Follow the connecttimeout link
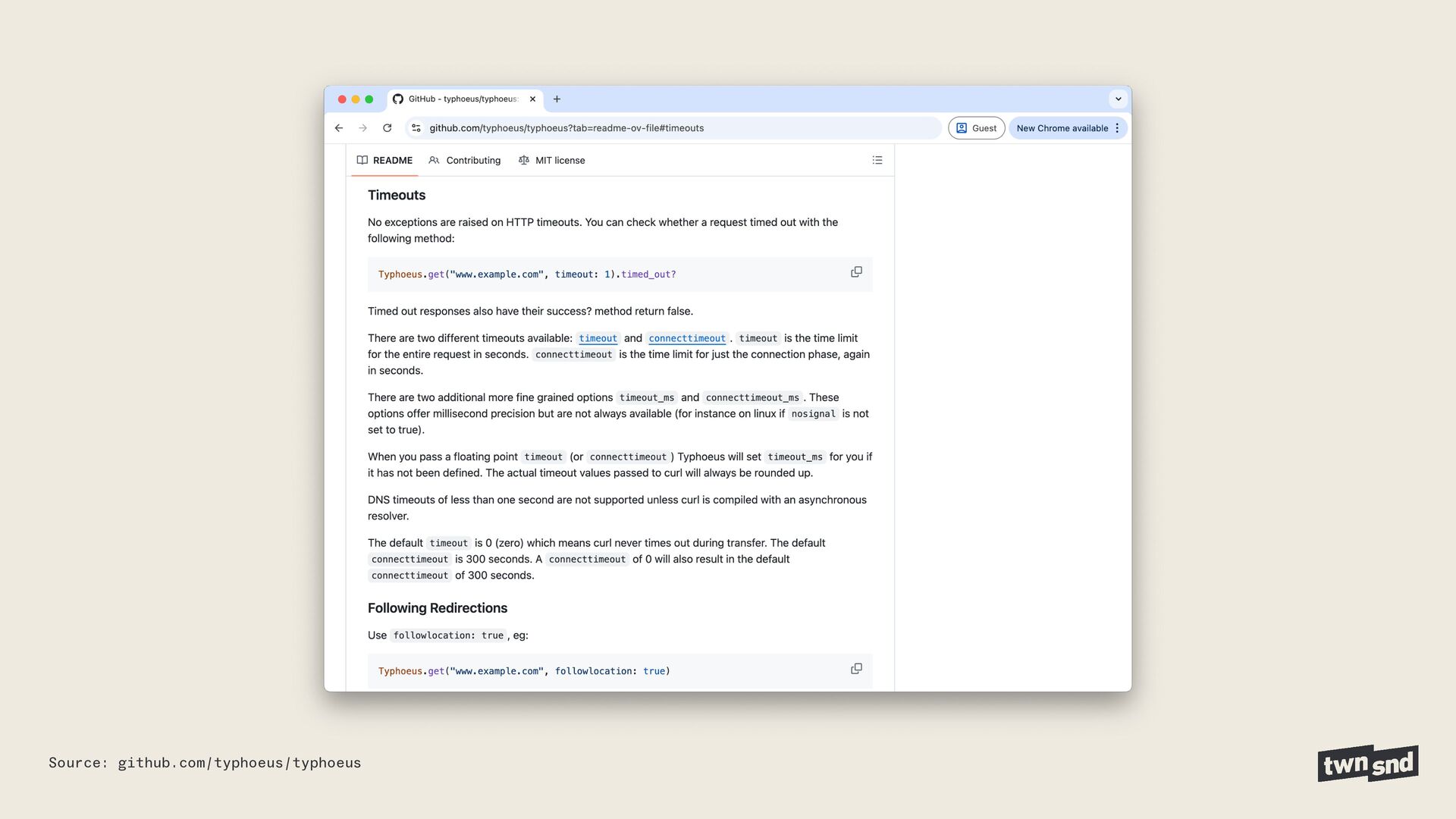The height and width of the screenshot is (819, 1456). click(687, 338)
